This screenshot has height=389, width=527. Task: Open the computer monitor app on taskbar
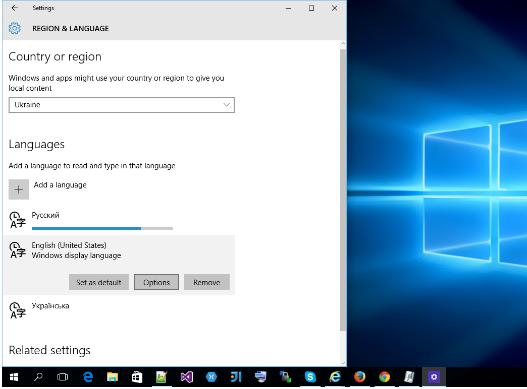pyautogui.click(x=260, y=377)
